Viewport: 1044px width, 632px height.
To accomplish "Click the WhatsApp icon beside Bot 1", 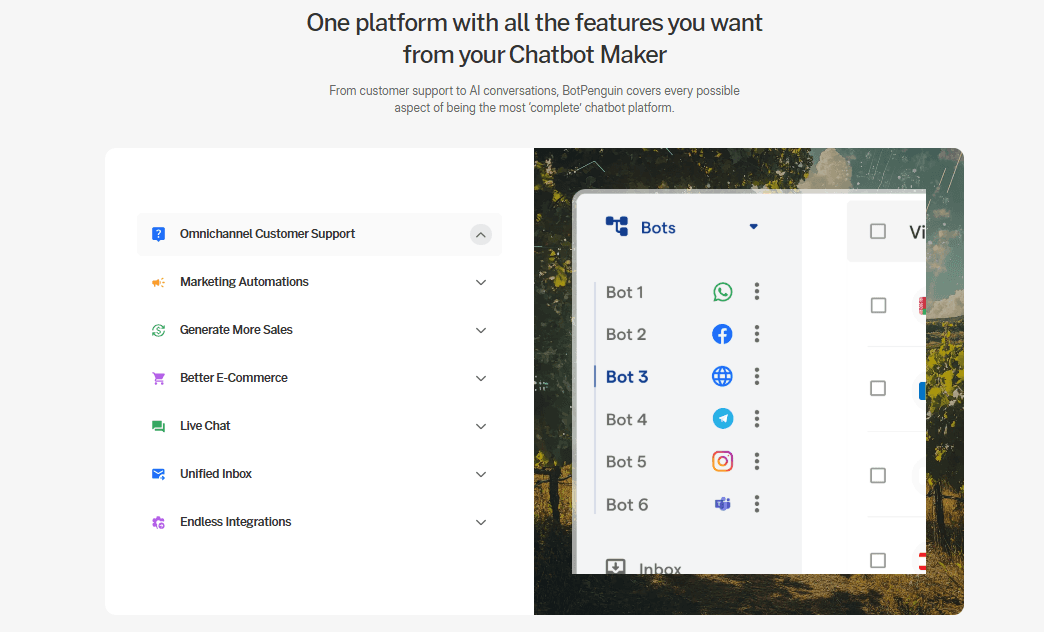I will tap(722, 292).
